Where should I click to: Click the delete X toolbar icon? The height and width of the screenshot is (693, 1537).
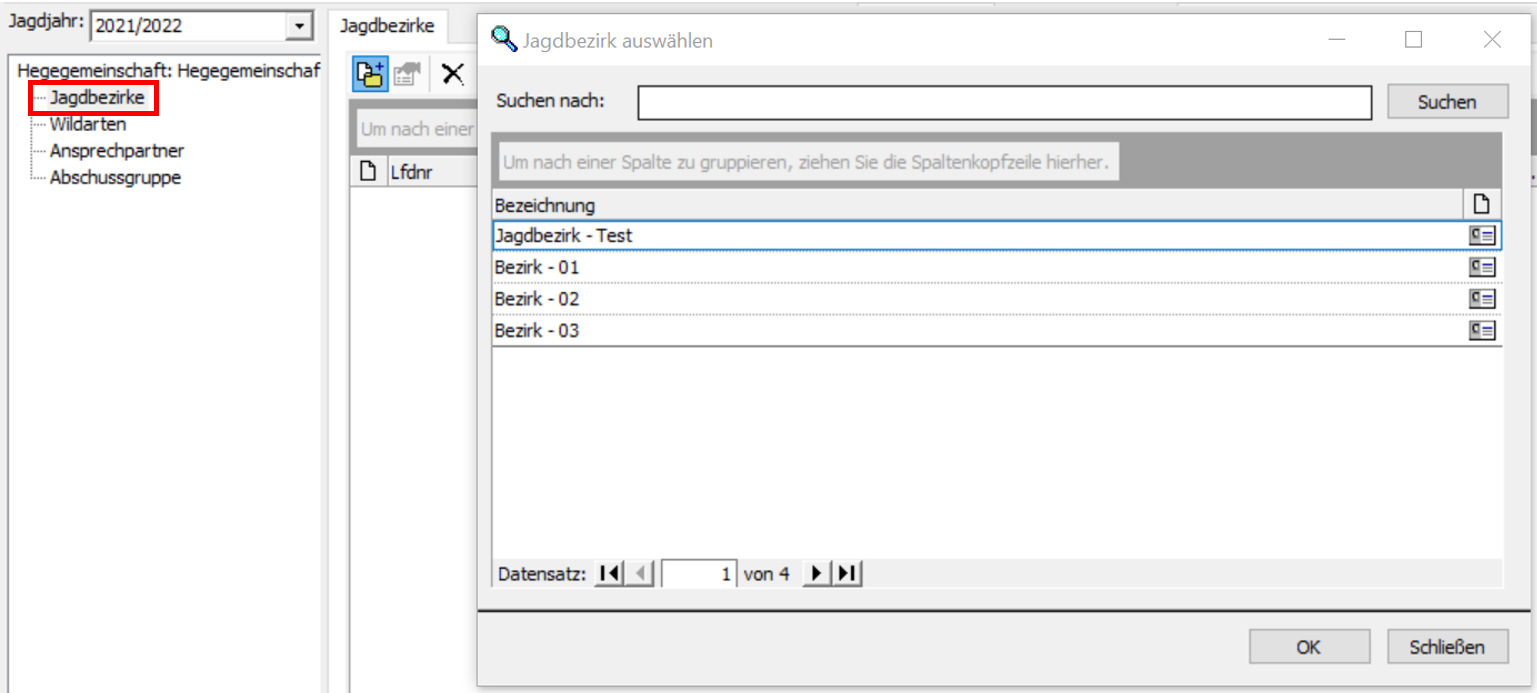point(453,74)
